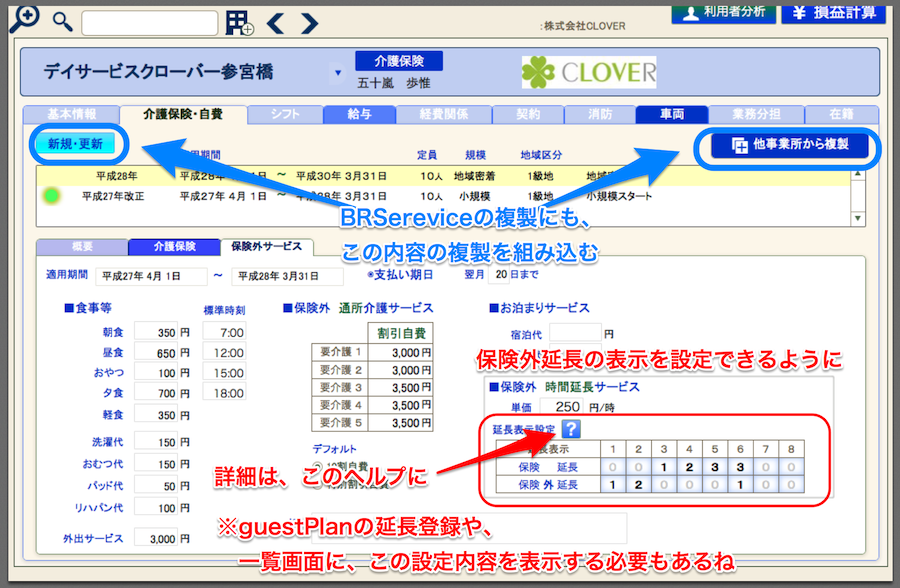Click 要介護 3 discount fee cell

[x=401, y=388]
